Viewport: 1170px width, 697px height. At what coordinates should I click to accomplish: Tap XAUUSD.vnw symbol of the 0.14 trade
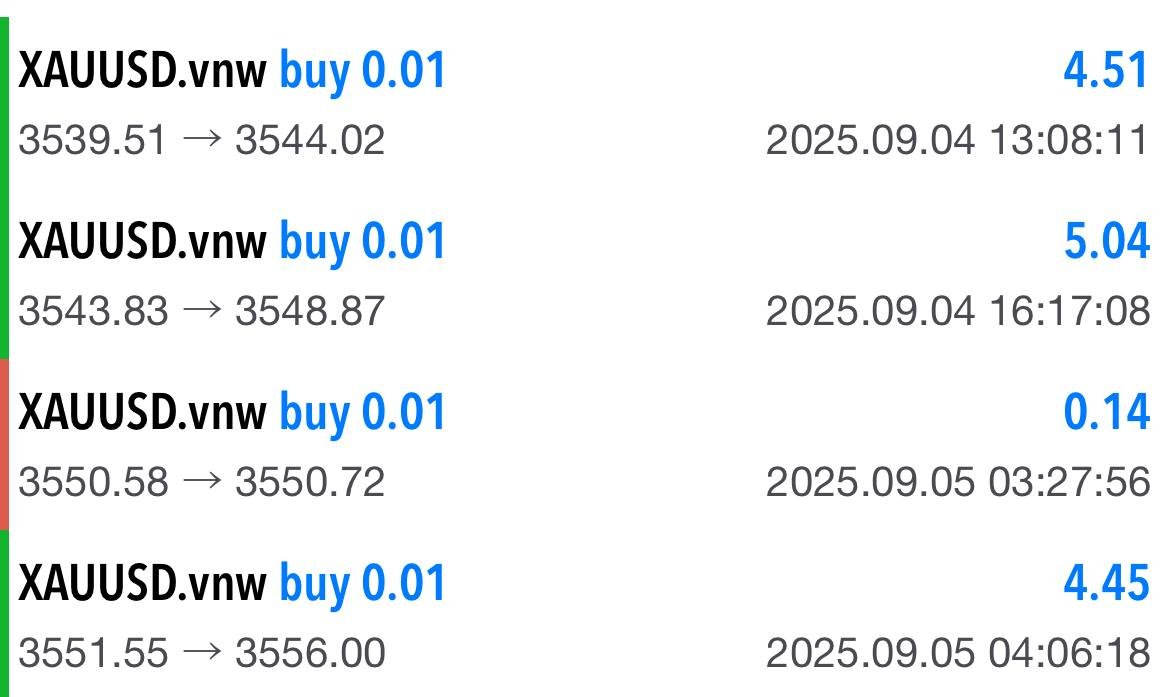142,413
